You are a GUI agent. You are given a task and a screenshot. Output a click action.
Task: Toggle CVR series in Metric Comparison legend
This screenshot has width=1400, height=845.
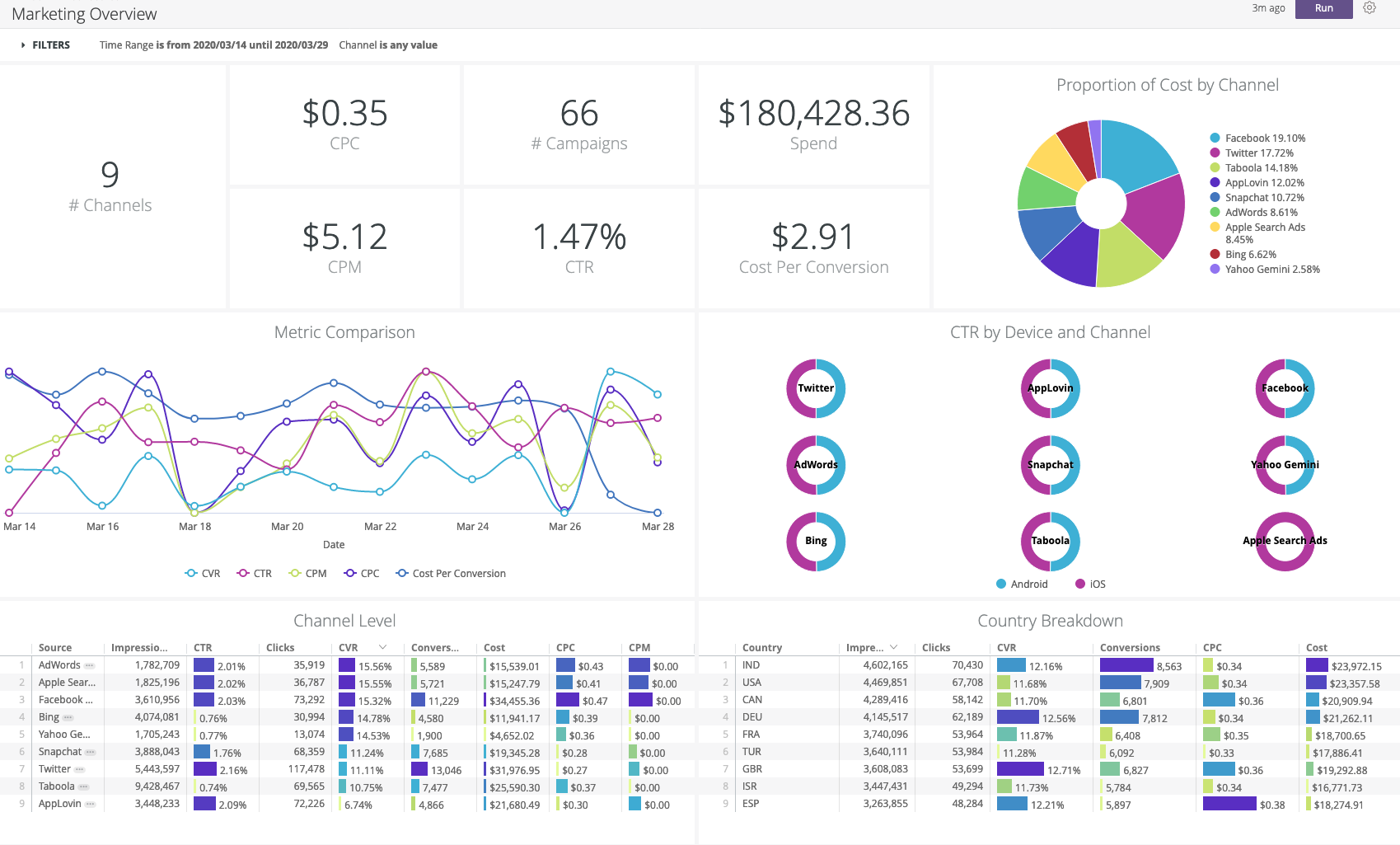pyautogui.click(x=203, y=574)
